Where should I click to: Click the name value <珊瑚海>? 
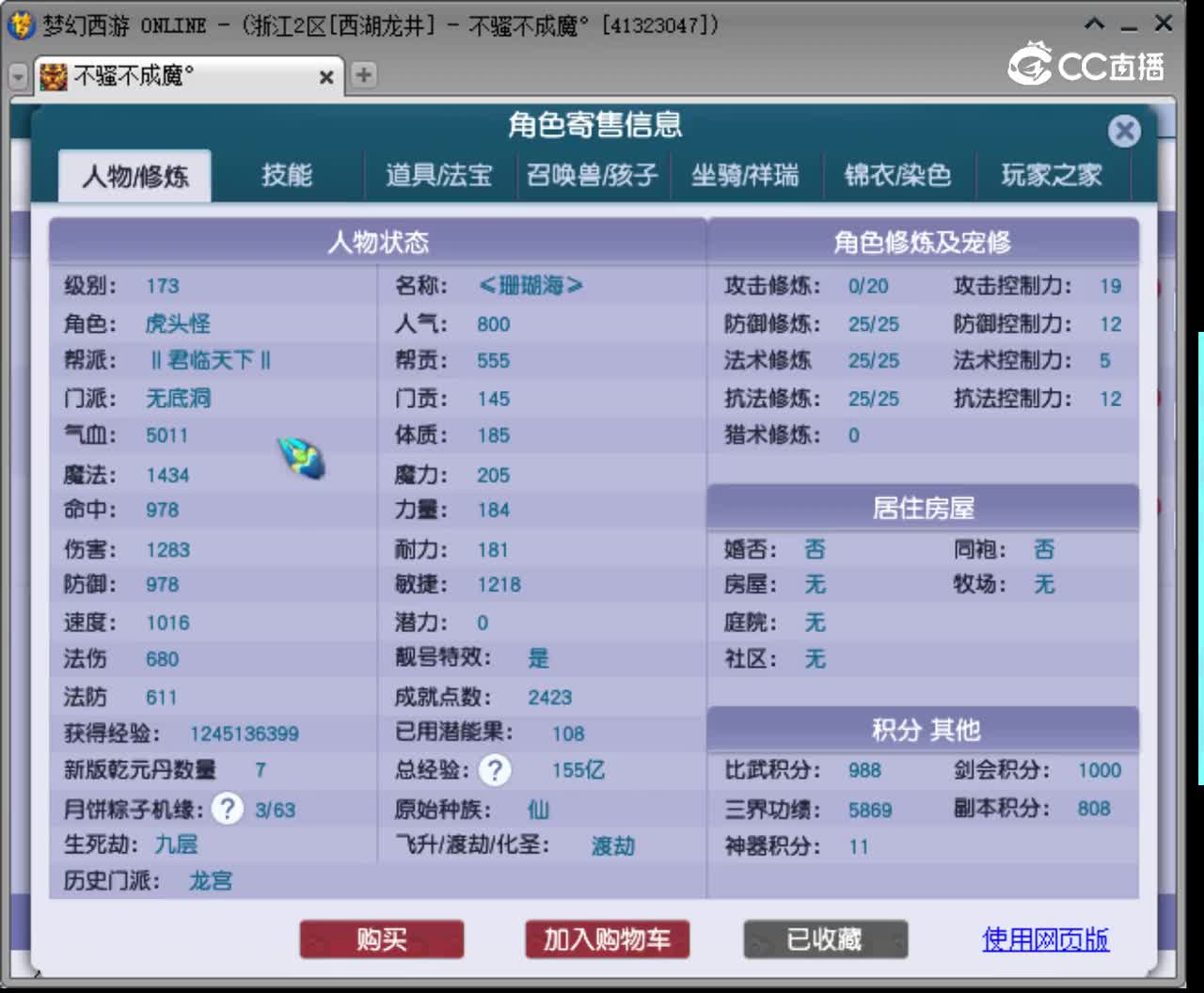point(531,285)
